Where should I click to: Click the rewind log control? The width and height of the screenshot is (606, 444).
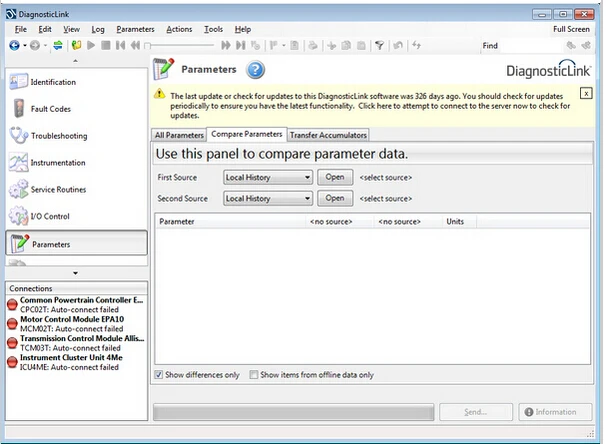point(135,46)
